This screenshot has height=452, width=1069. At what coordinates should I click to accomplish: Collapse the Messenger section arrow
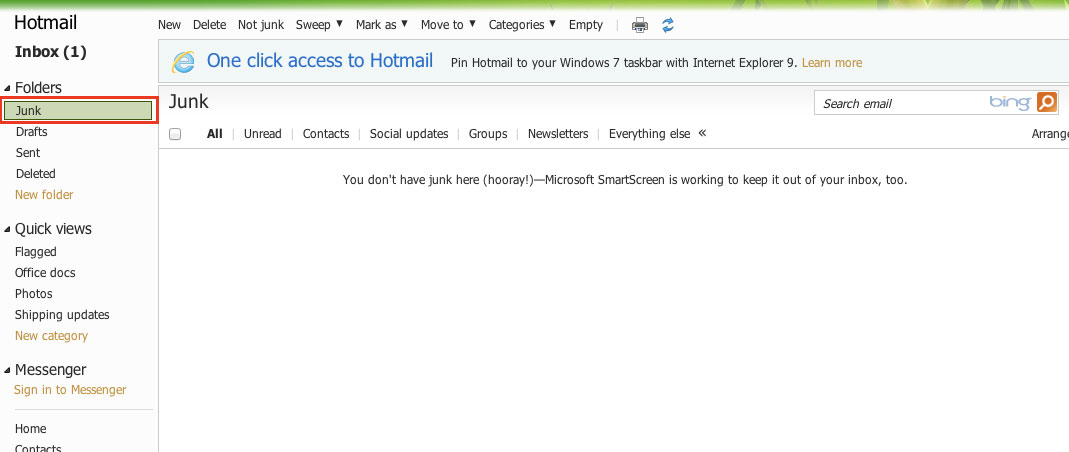click(x=8, y=371)
